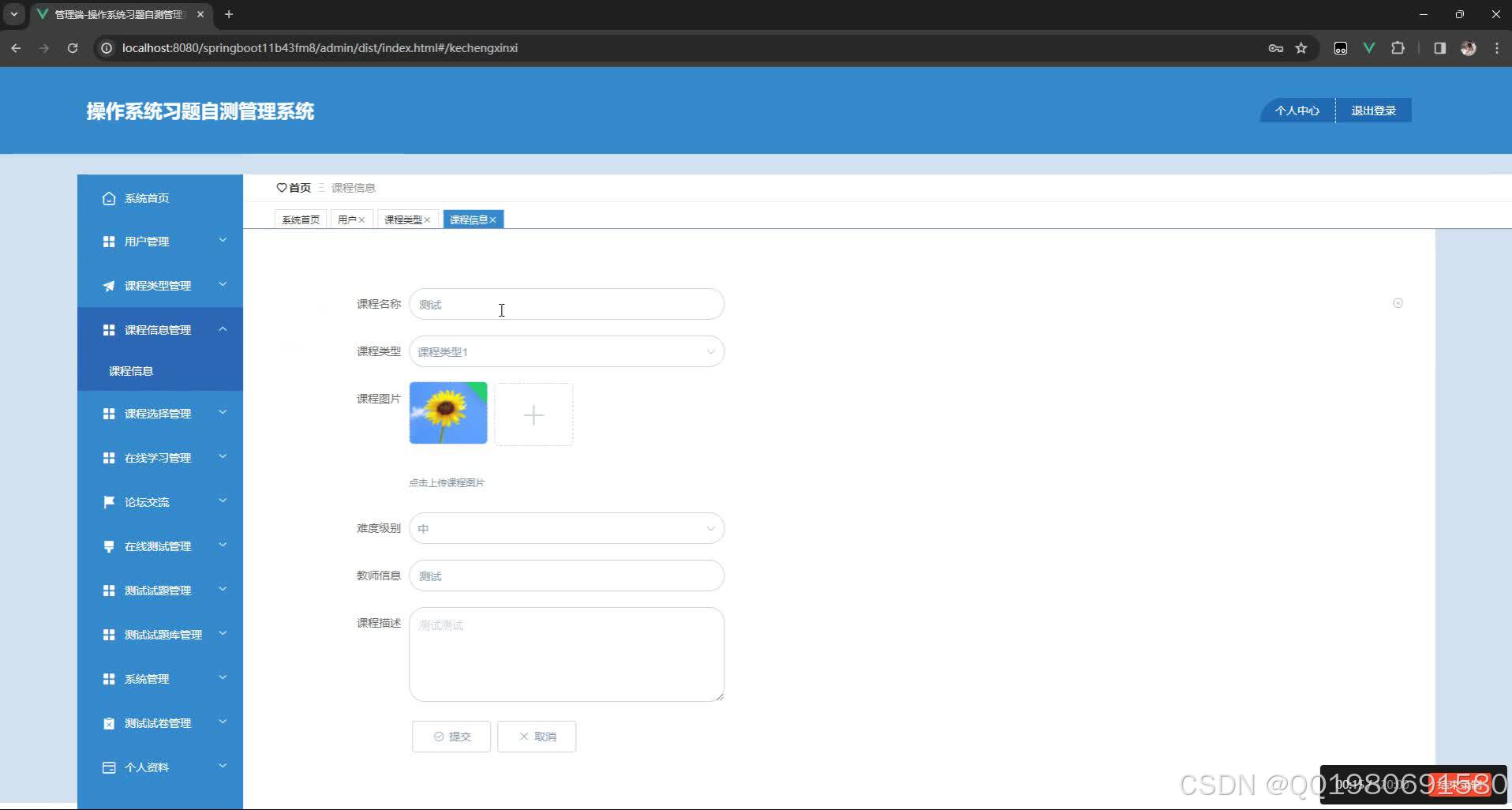The width and height of the screenshot is (1512, 810).
Task: Expand the 课程选择管理 menu chevron
Action: tap(223, 412)
